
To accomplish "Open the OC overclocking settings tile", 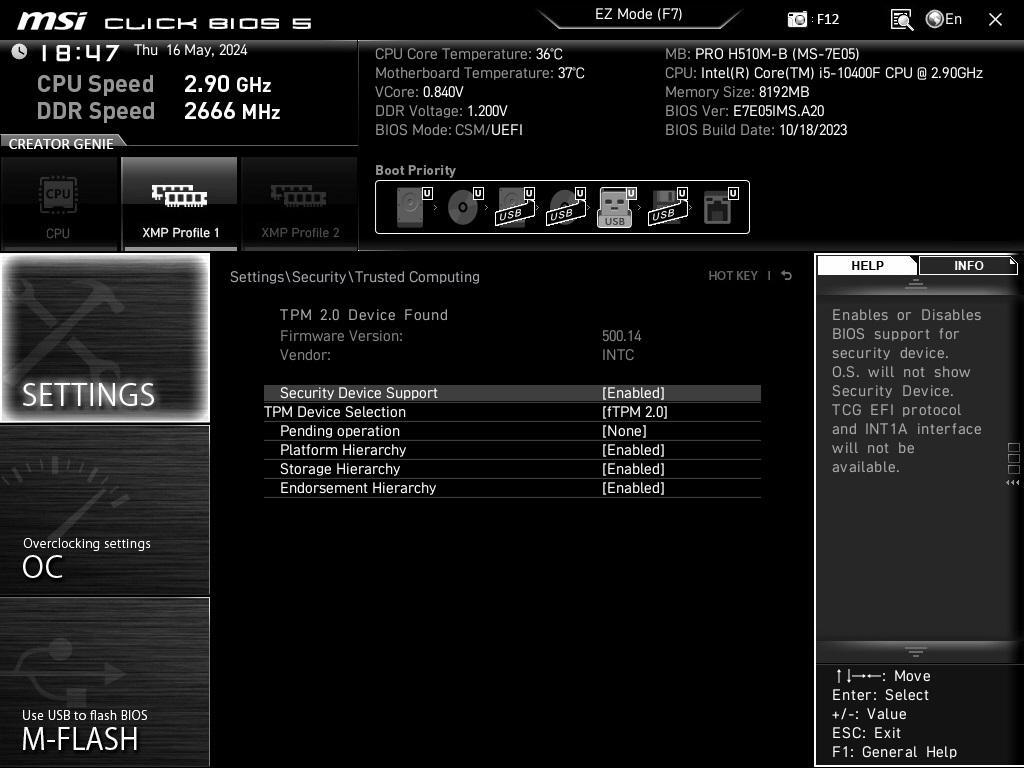I will (x=105, y=510).
